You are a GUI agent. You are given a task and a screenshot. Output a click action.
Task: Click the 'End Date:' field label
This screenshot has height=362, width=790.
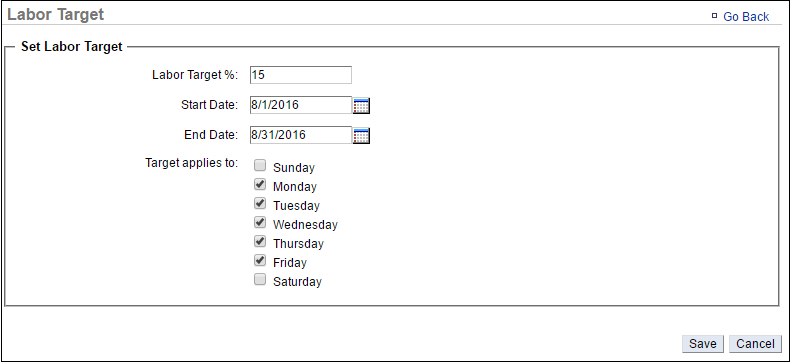click(211, 135)
